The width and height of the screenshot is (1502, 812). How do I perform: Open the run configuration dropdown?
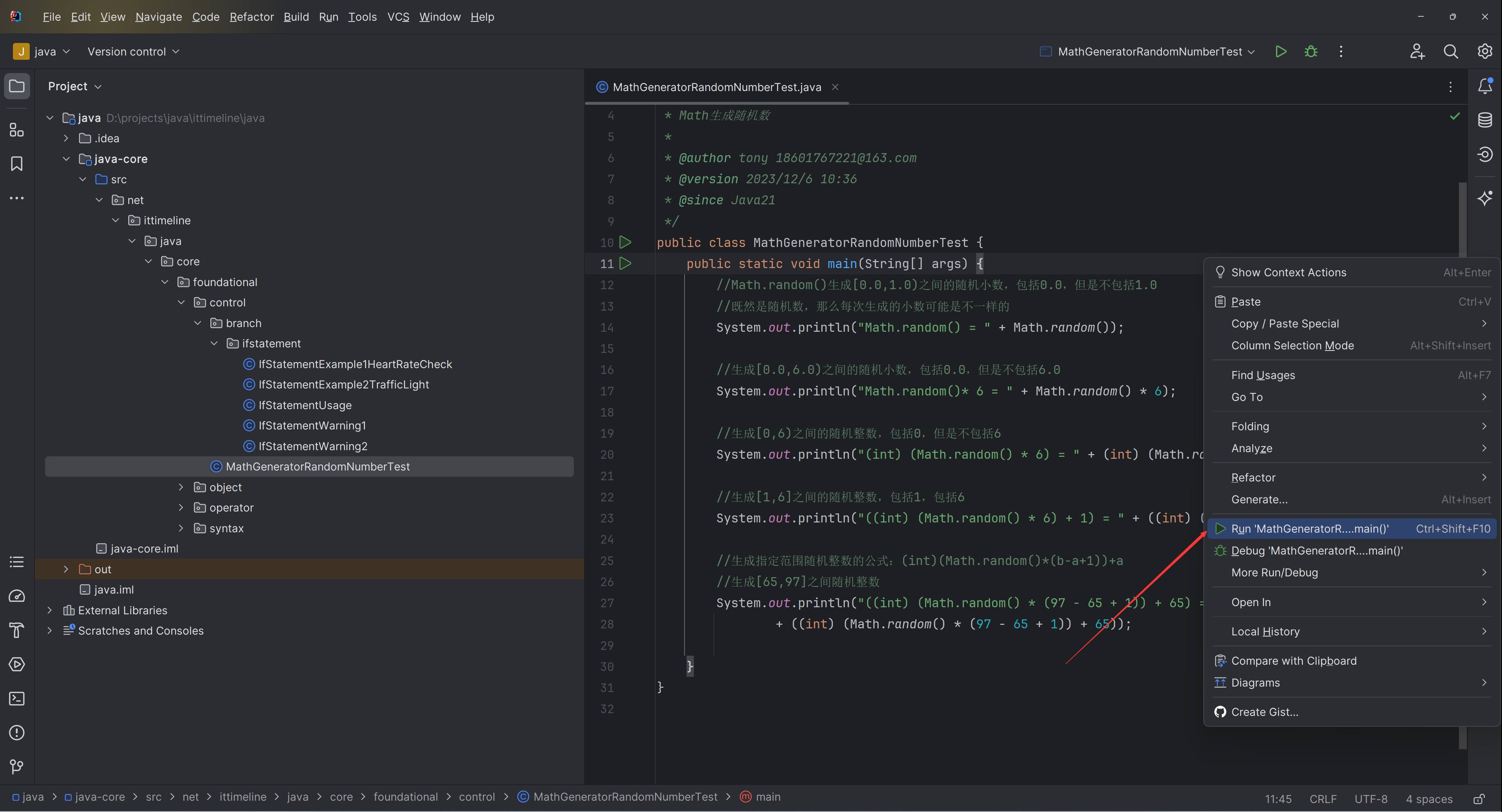click(1147, 52)
